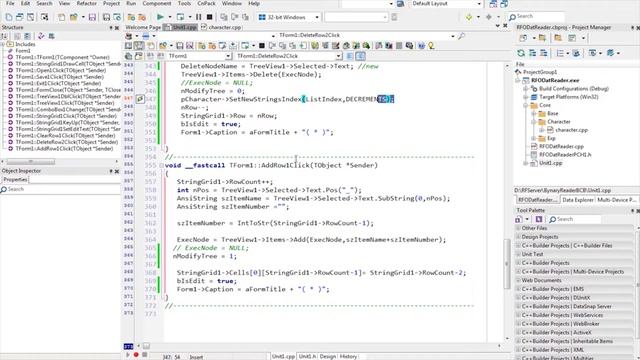640x360 pixels.
Task: Click the Tool Palette search field
Action: tap(575, 219)
